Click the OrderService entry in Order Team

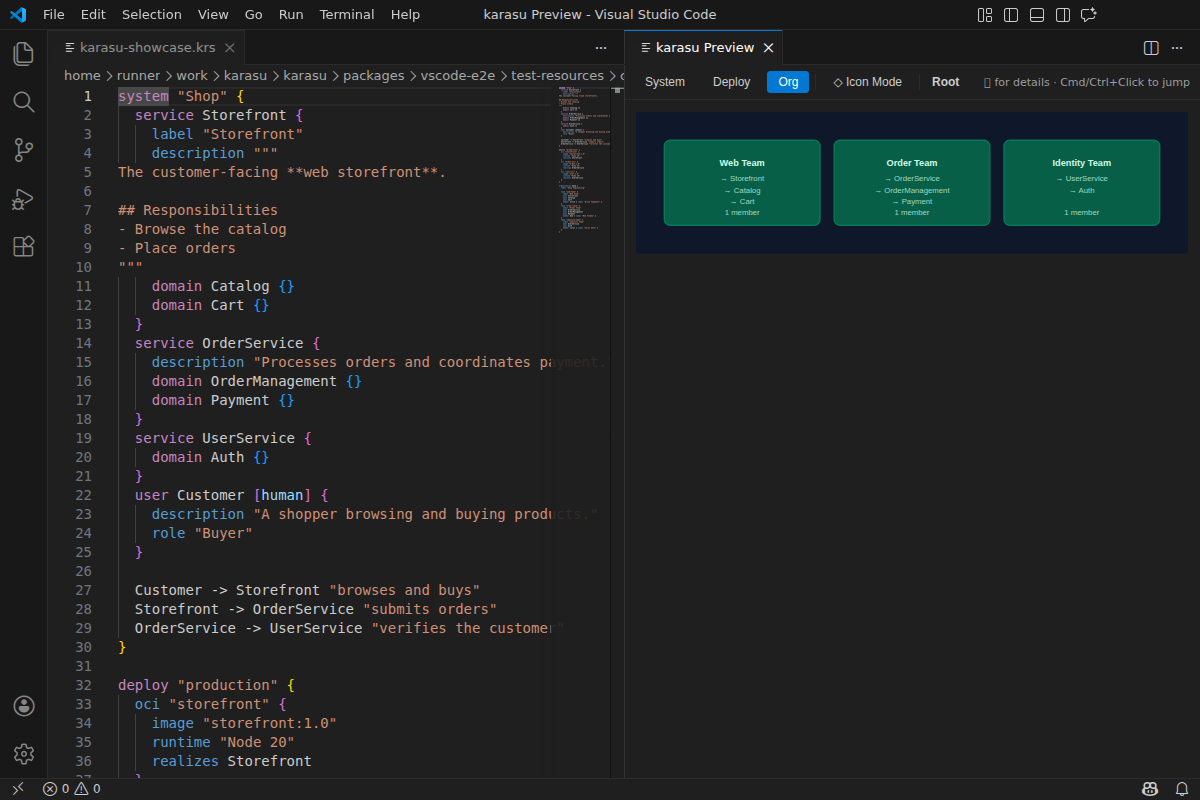coord(912,178)
